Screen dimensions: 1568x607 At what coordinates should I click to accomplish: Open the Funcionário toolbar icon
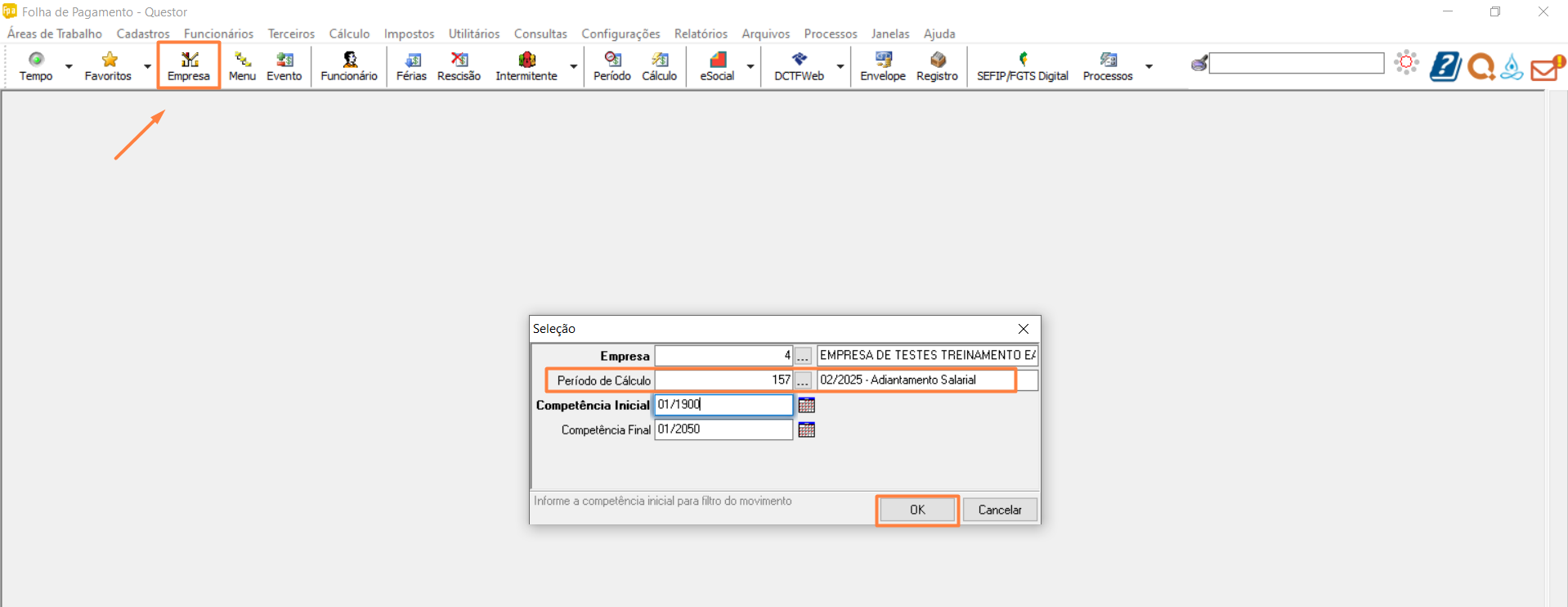(349, 65)
